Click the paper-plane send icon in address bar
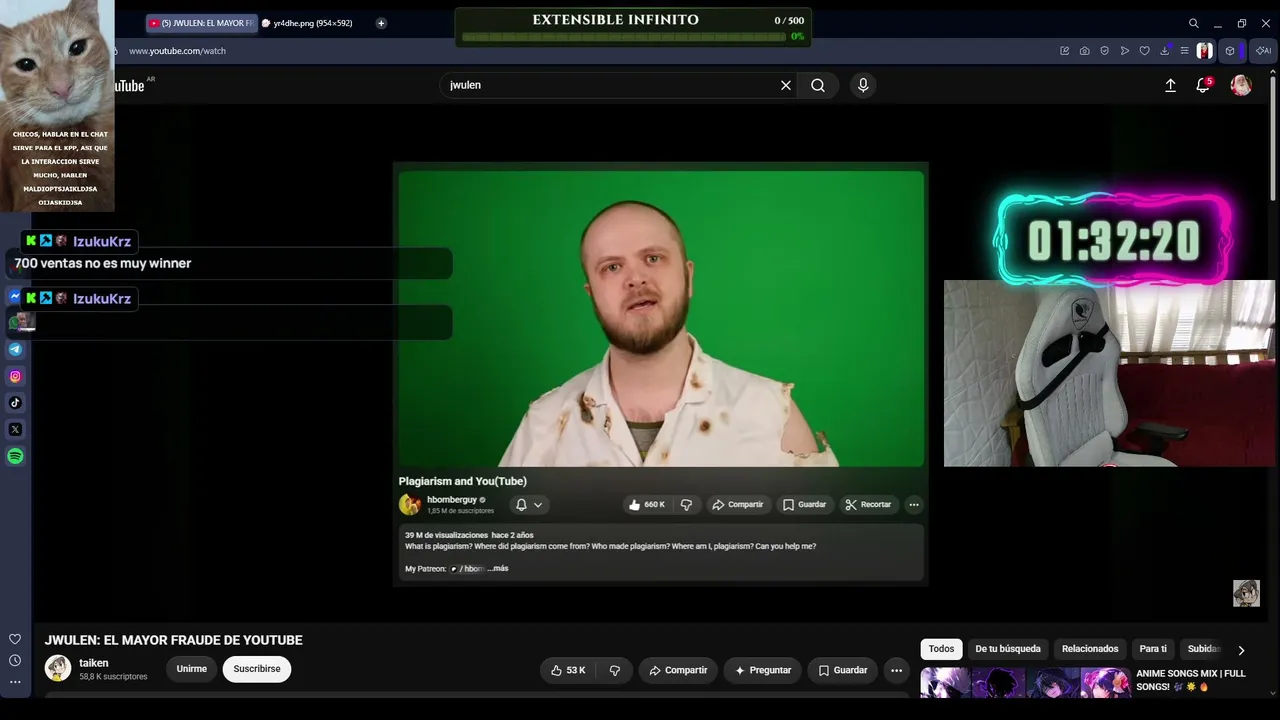The image size is (1280, 720). [1125, 51]
